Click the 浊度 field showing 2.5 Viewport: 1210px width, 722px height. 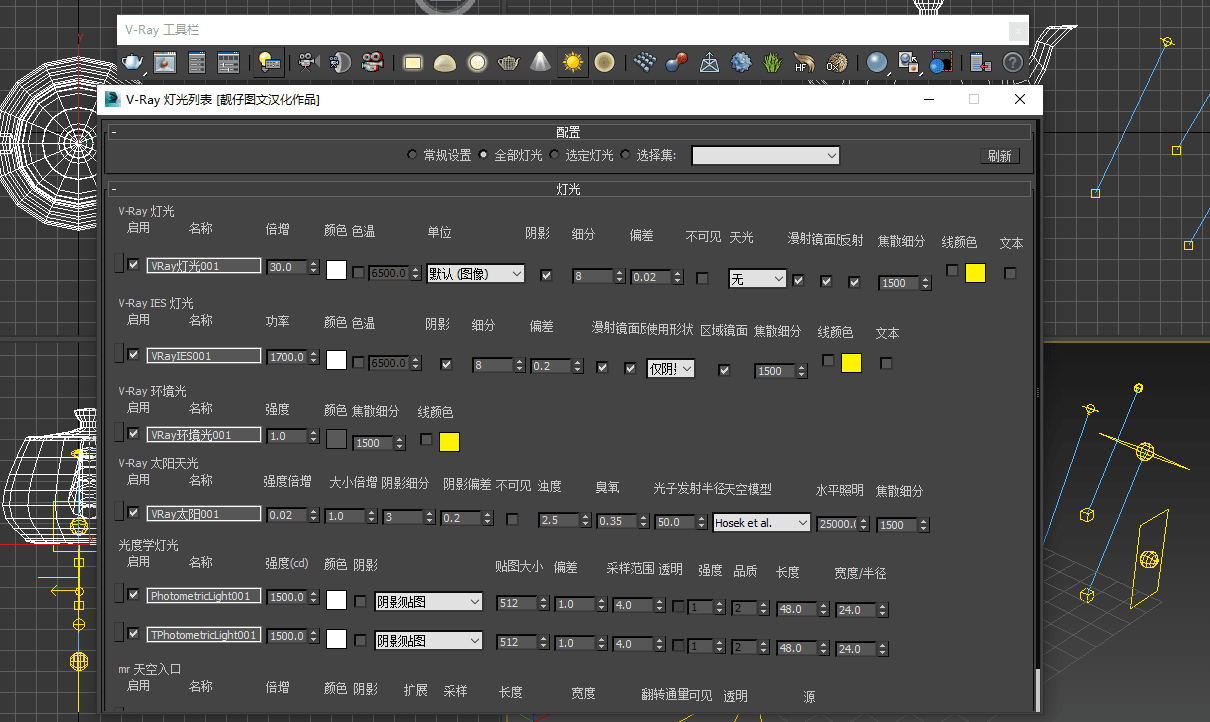point(559,520)
